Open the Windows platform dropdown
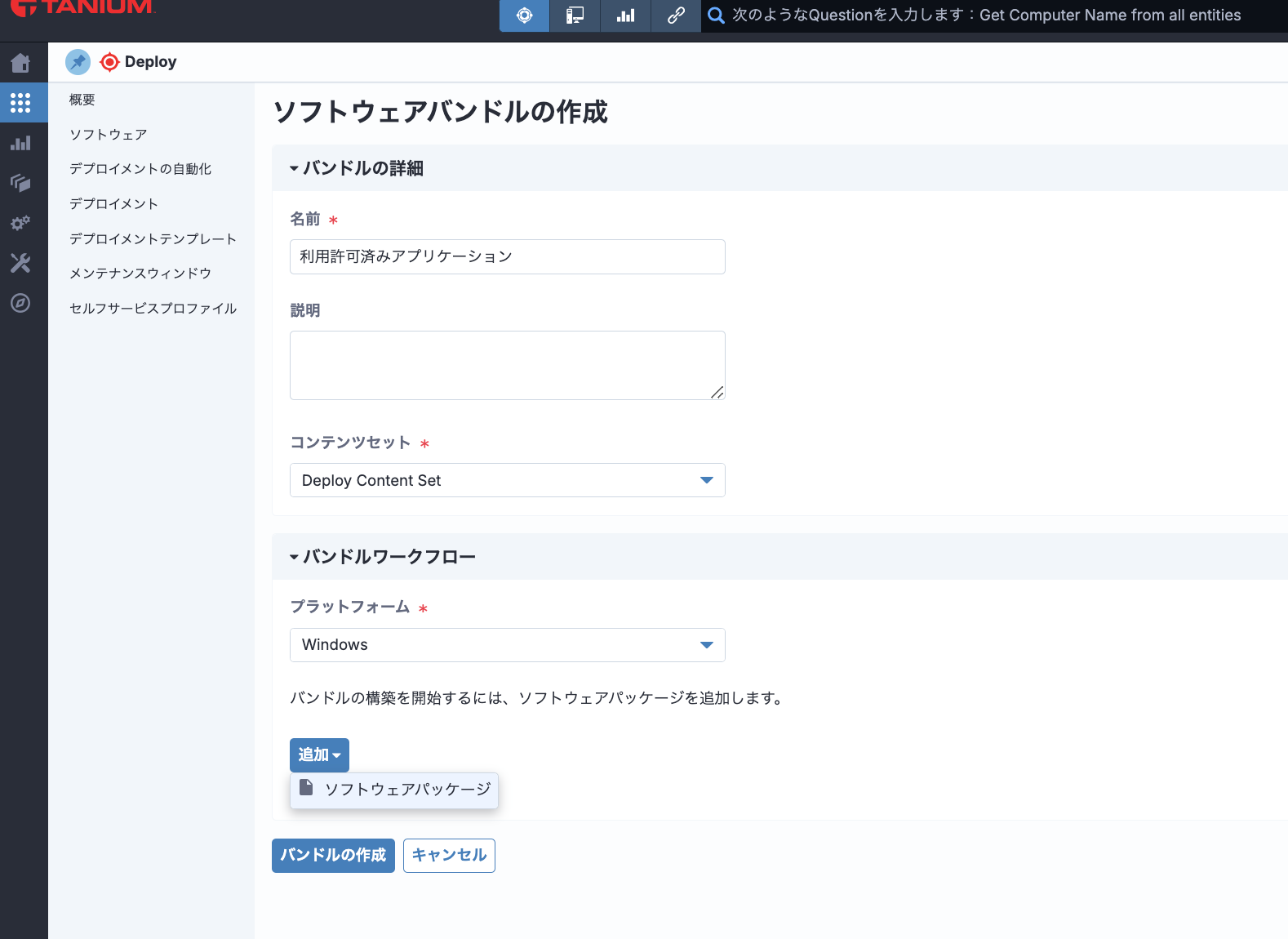1288x939 pixels. pyautogui.click(x=507, y=645)
